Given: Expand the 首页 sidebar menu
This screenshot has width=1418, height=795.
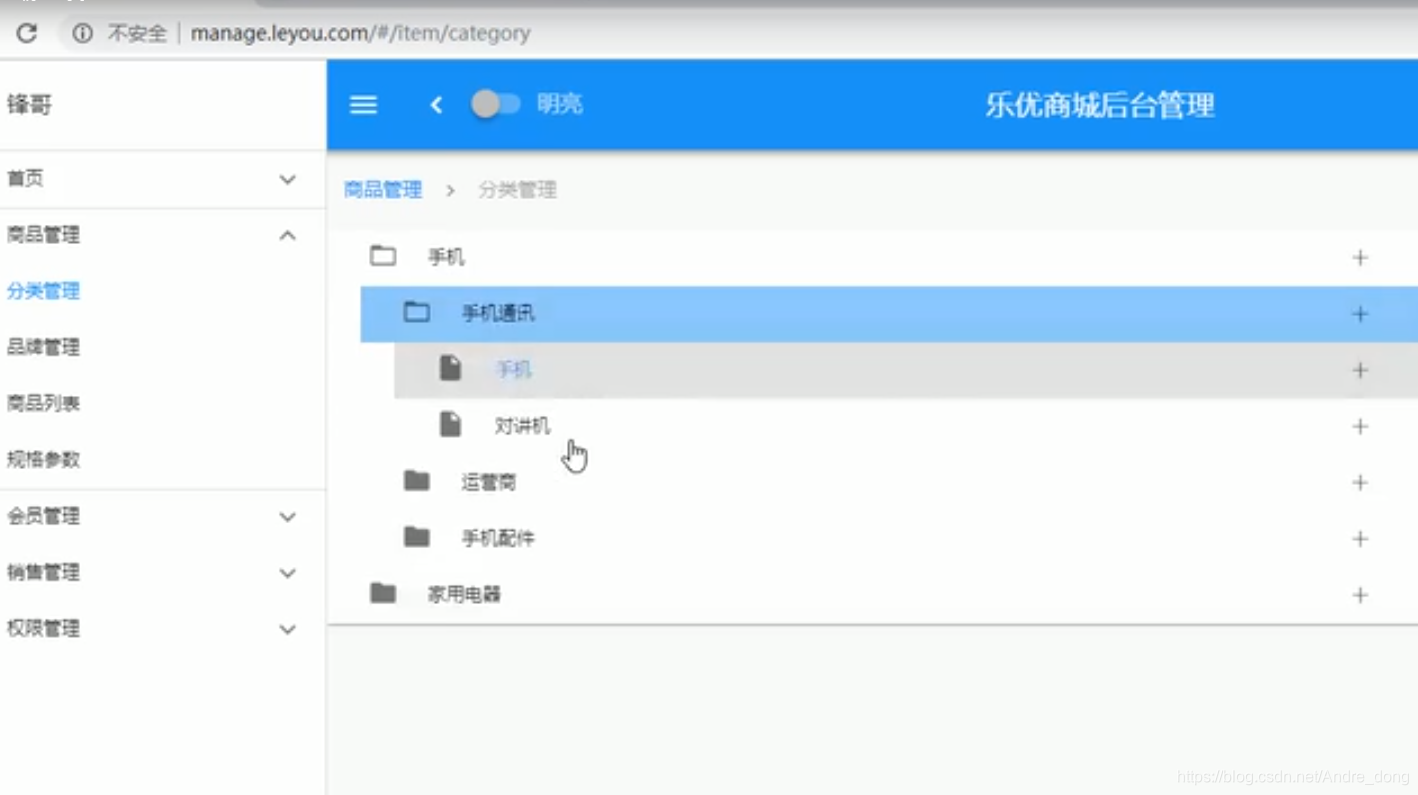Looking at the screenshot, I should [287, 179].
